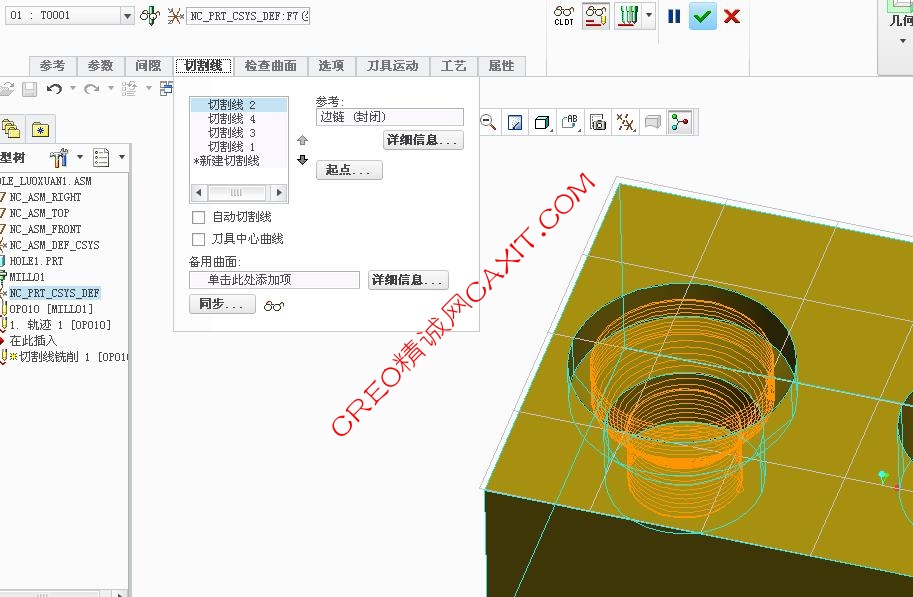Click the tool manager icon beside T0001
This screenshot has height=597, width=913.
click(150, 15)
